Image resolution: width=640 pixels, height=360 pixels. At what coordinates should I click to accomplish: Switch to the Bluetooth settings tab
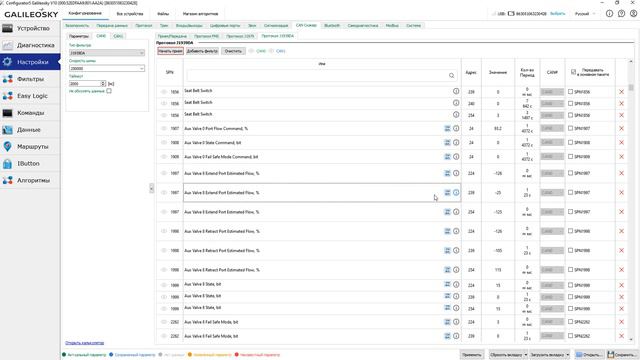tap(332, 25)
